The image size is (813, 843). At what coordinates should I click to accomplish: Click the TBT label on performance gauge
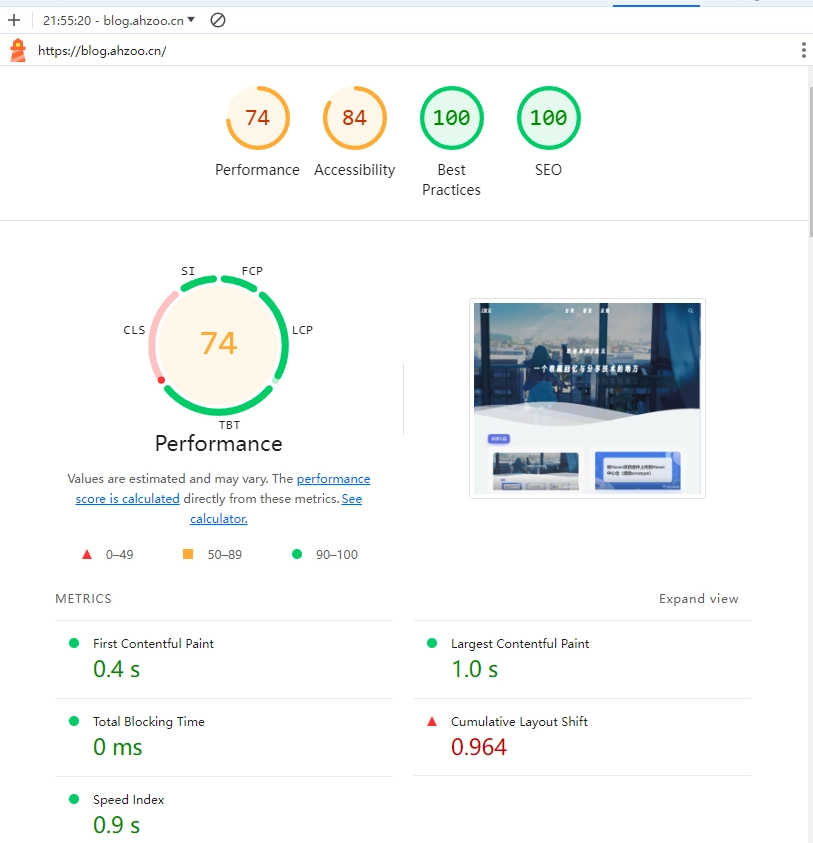[x=229, y=425]
